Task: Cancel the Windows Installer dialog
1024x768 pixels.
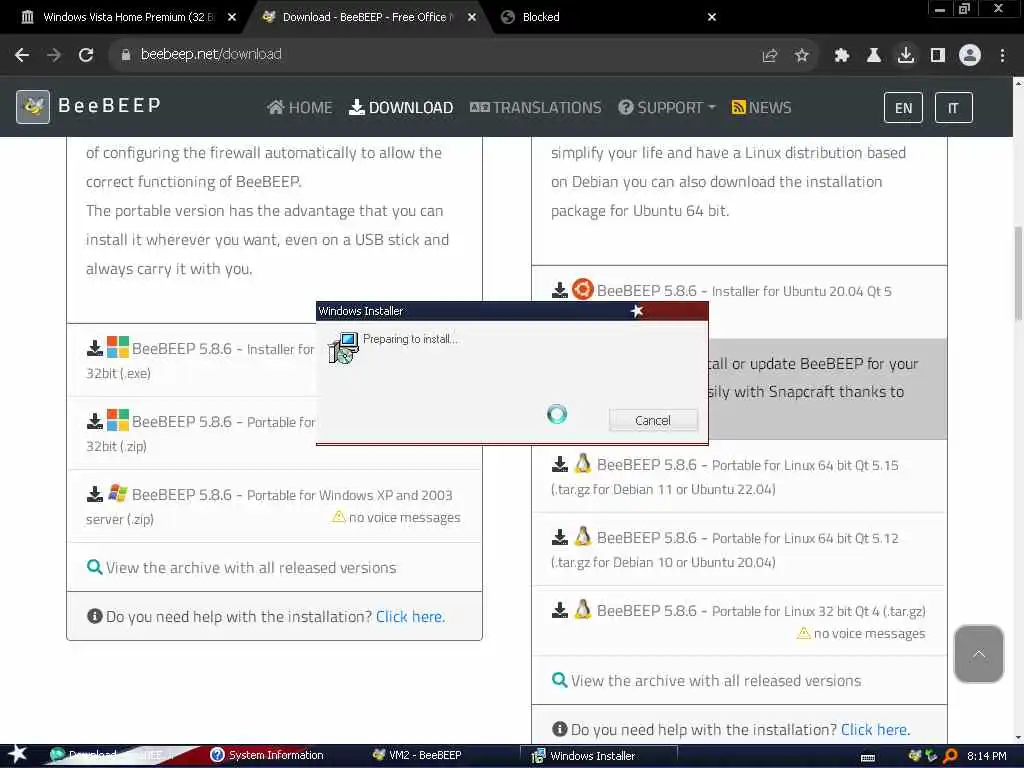Action: (x=653, y=420)
